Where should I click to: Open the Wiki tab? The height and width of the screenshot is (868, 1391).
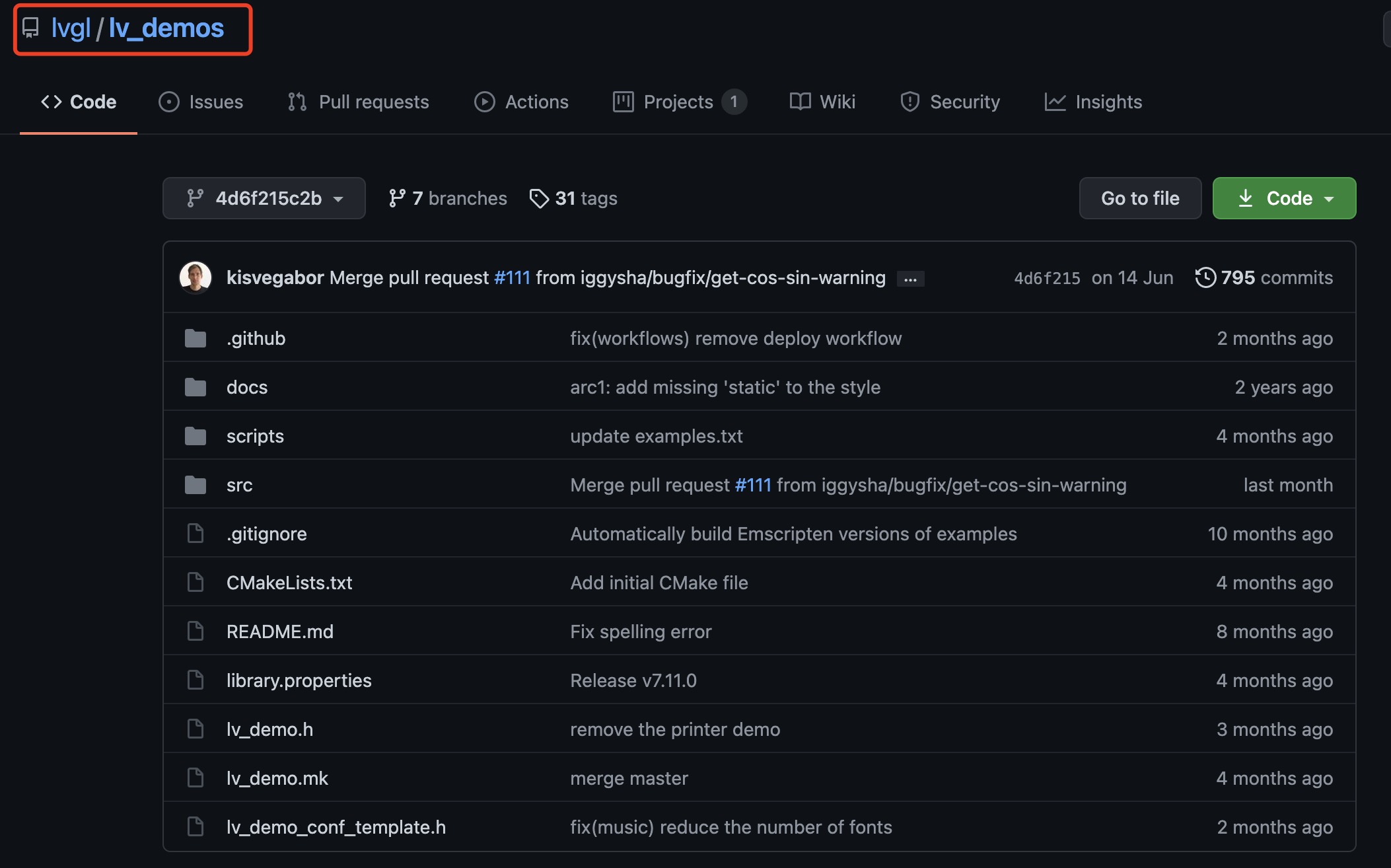(x=822, y=102)
